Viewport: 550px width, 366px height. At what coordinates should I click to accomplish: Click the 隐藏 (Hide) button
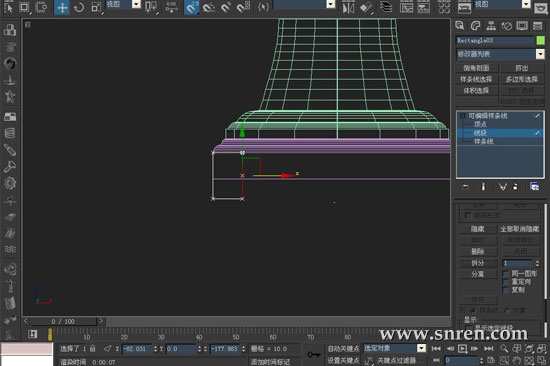[x=477, y=229]
